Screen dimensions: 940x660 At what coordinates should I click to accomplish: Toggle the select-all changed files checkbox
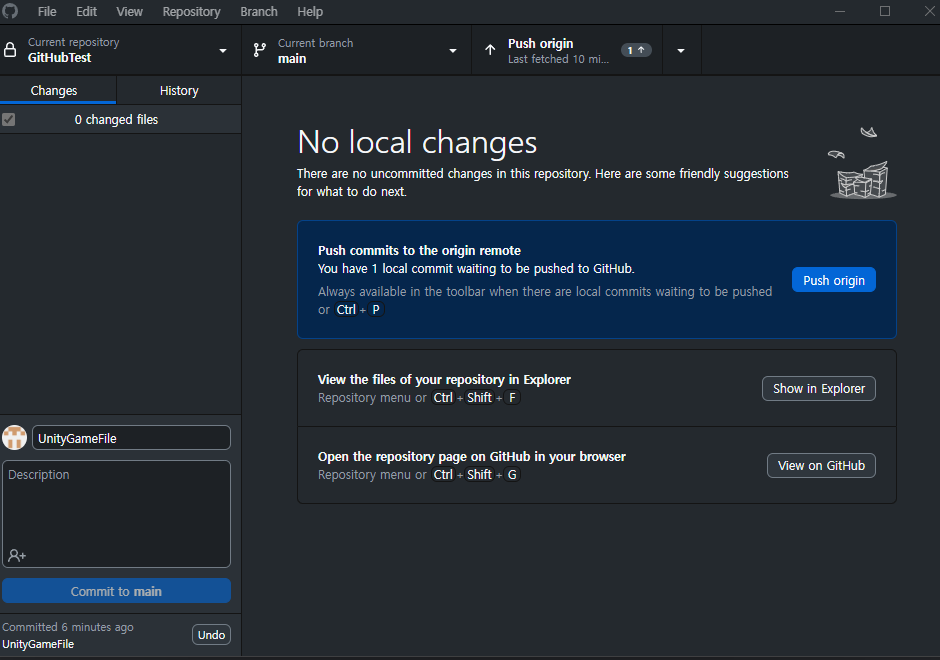(x=8, y=119)
